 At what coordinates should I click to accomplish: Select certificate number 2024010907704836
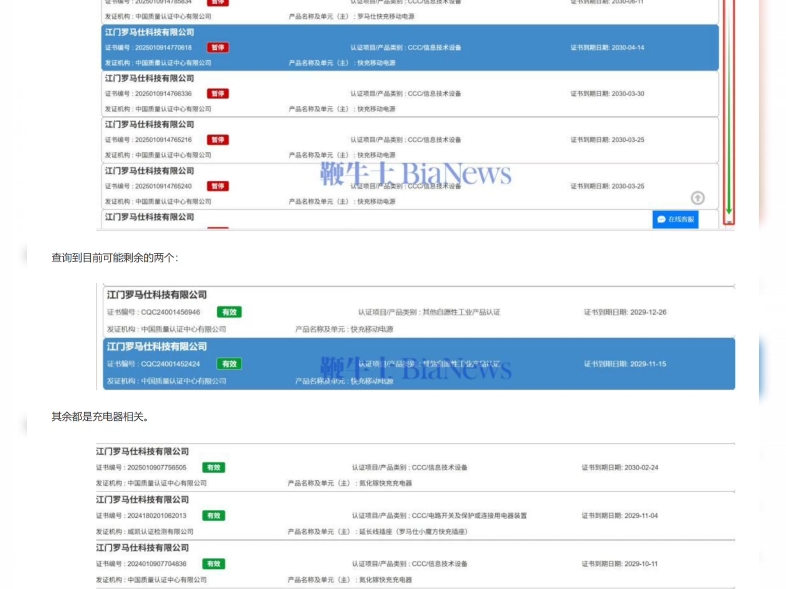156,563
